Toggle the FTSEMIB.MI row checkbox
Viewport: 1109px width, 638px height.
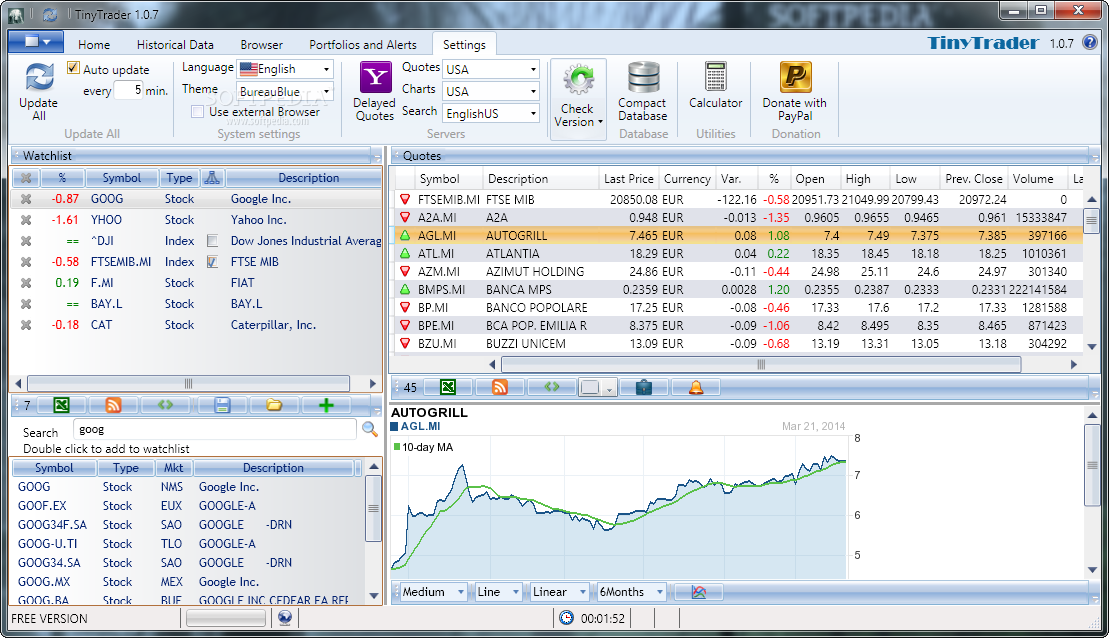coord(212,262)
